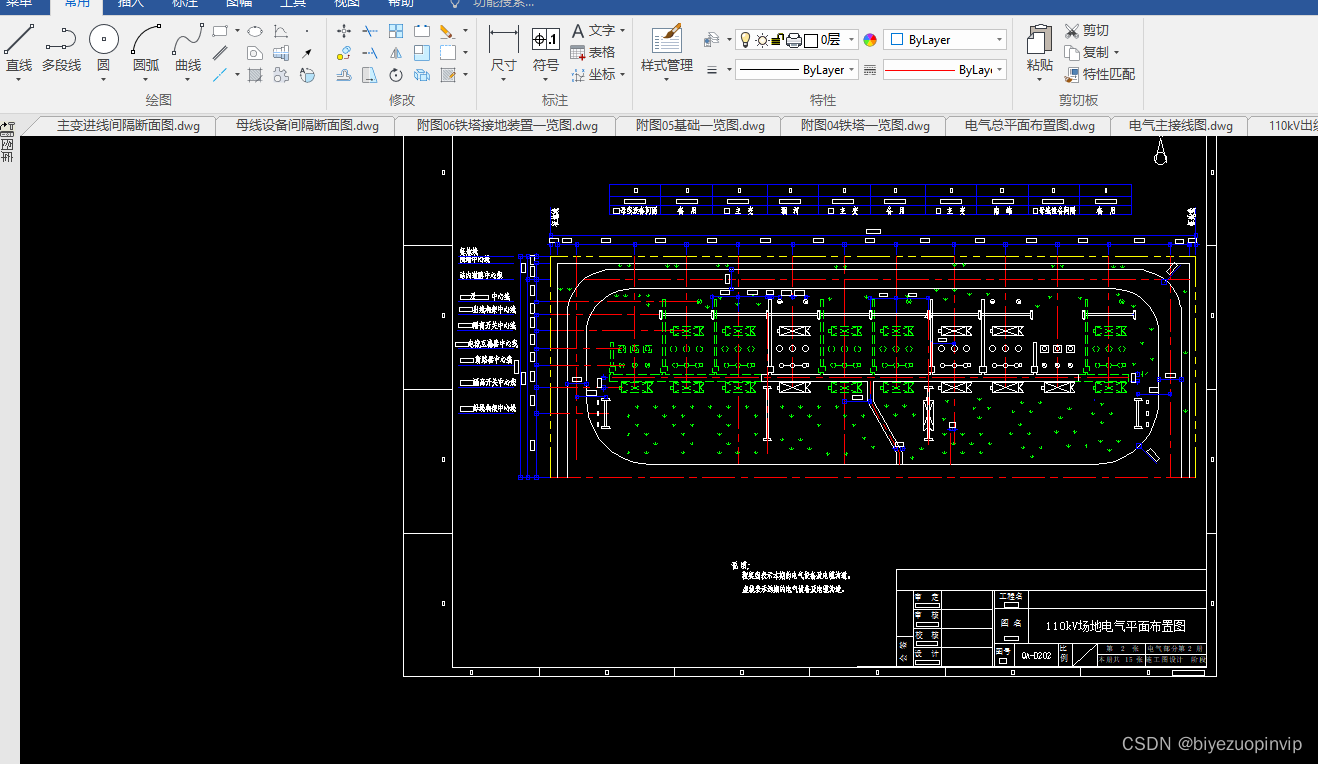The height and width of the screenshot is (764, 1318).
Task: Select the 曲线 spline curve tool
Action: 188,48
